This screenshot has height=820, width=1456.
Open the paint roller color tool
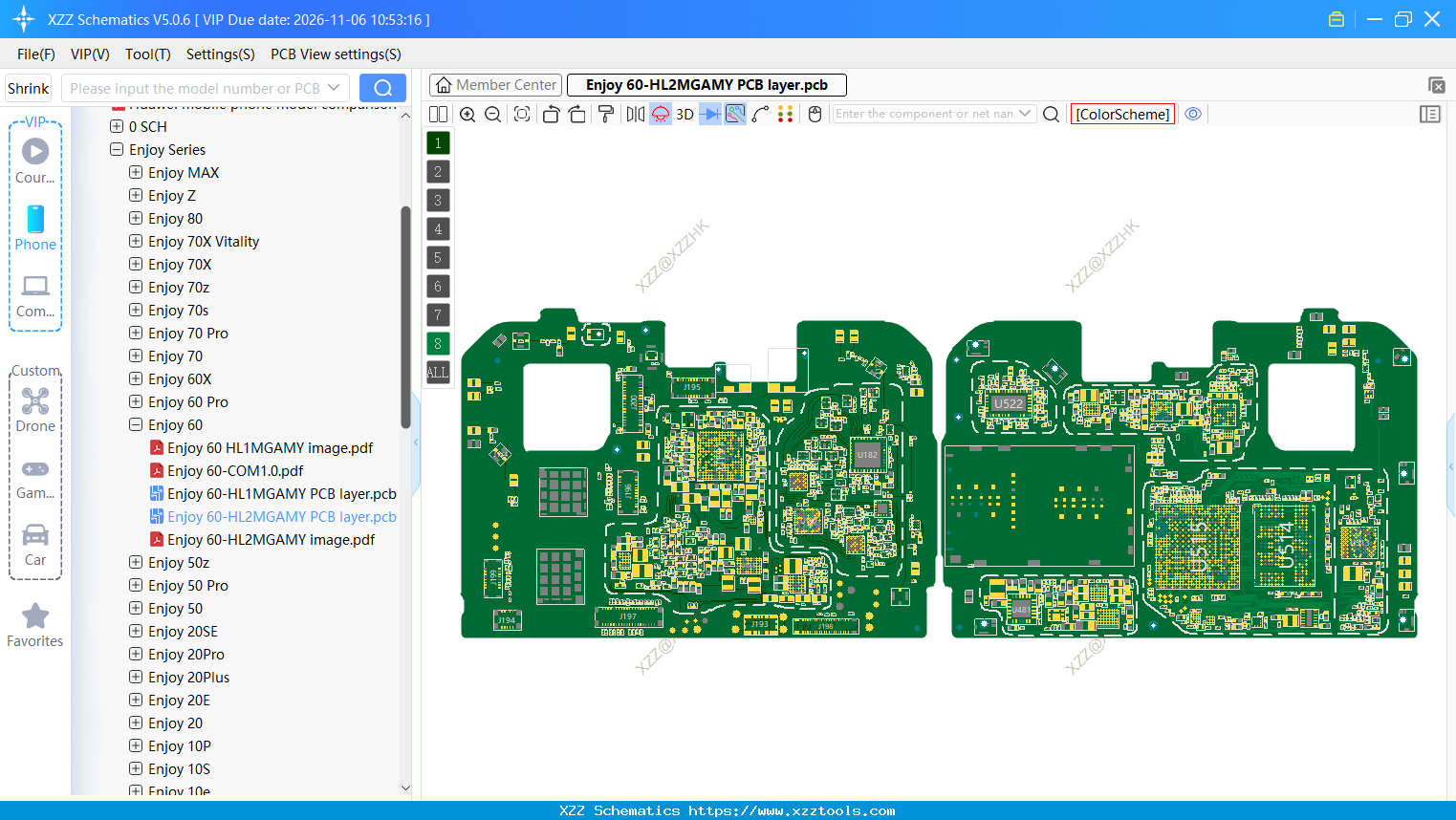(607, 114)
